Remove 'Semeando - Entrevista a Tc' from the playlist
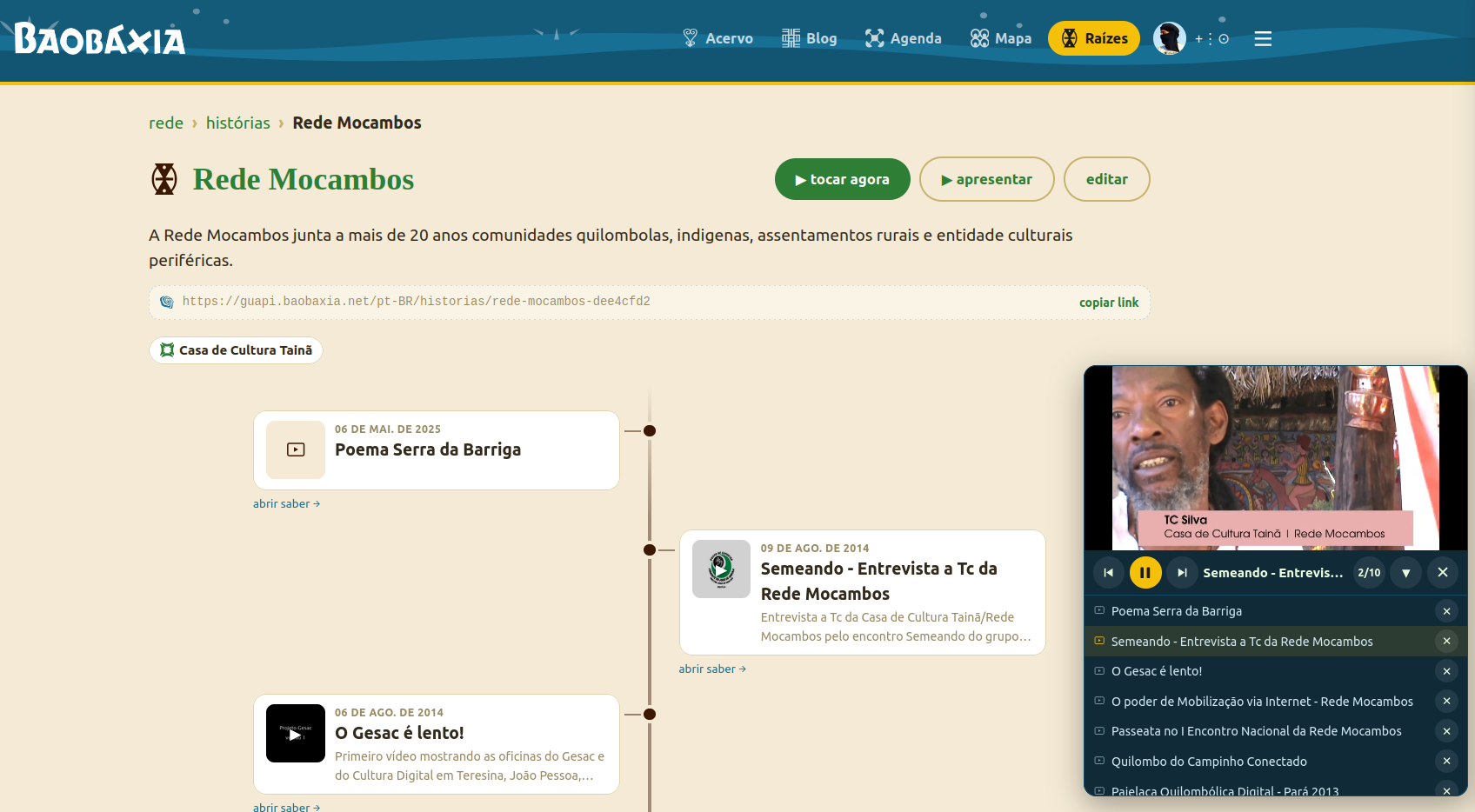 (1446, 642)
